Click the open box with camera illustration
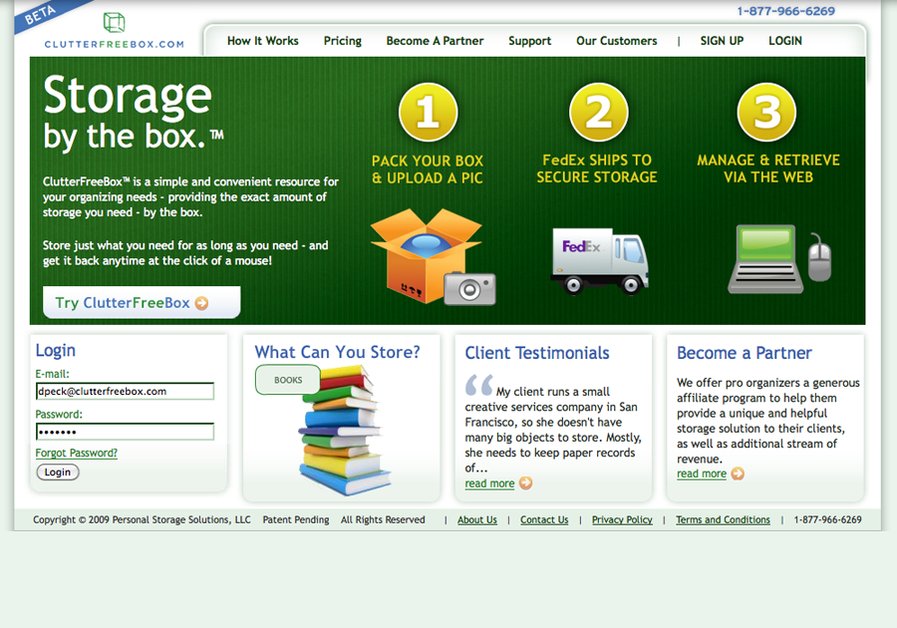The height and width of the screenshot is (628, 897). [428, 252]
